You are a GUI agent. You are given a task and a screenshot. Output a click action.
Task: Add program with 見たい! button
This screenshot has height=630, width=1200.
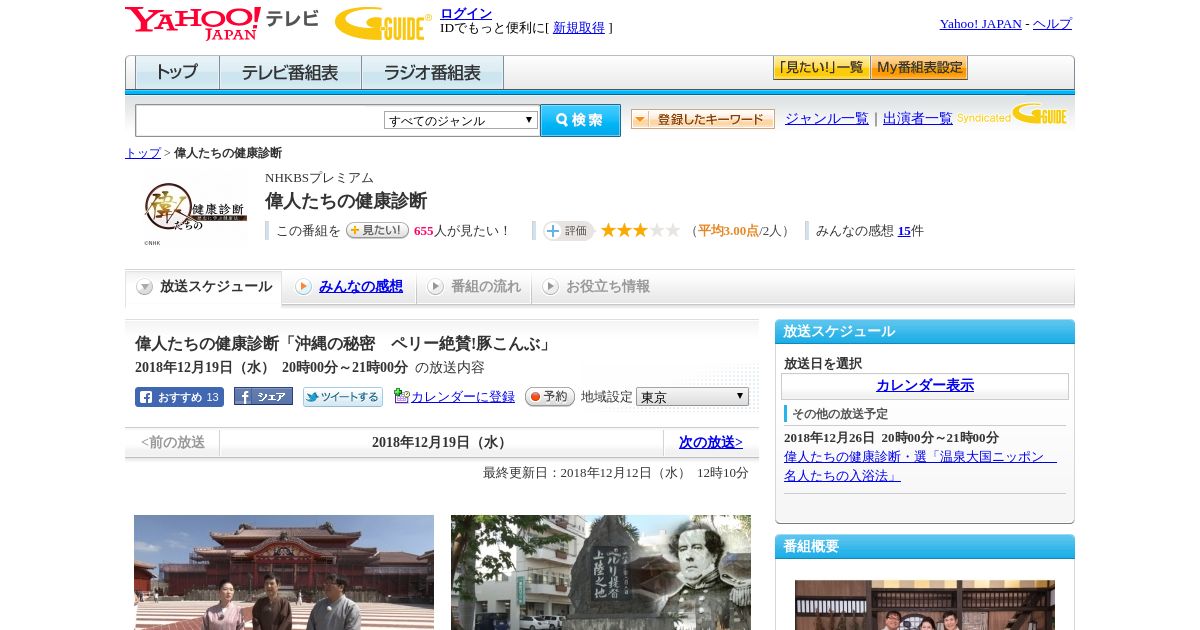pyautogui.click(x=378, y=230)
